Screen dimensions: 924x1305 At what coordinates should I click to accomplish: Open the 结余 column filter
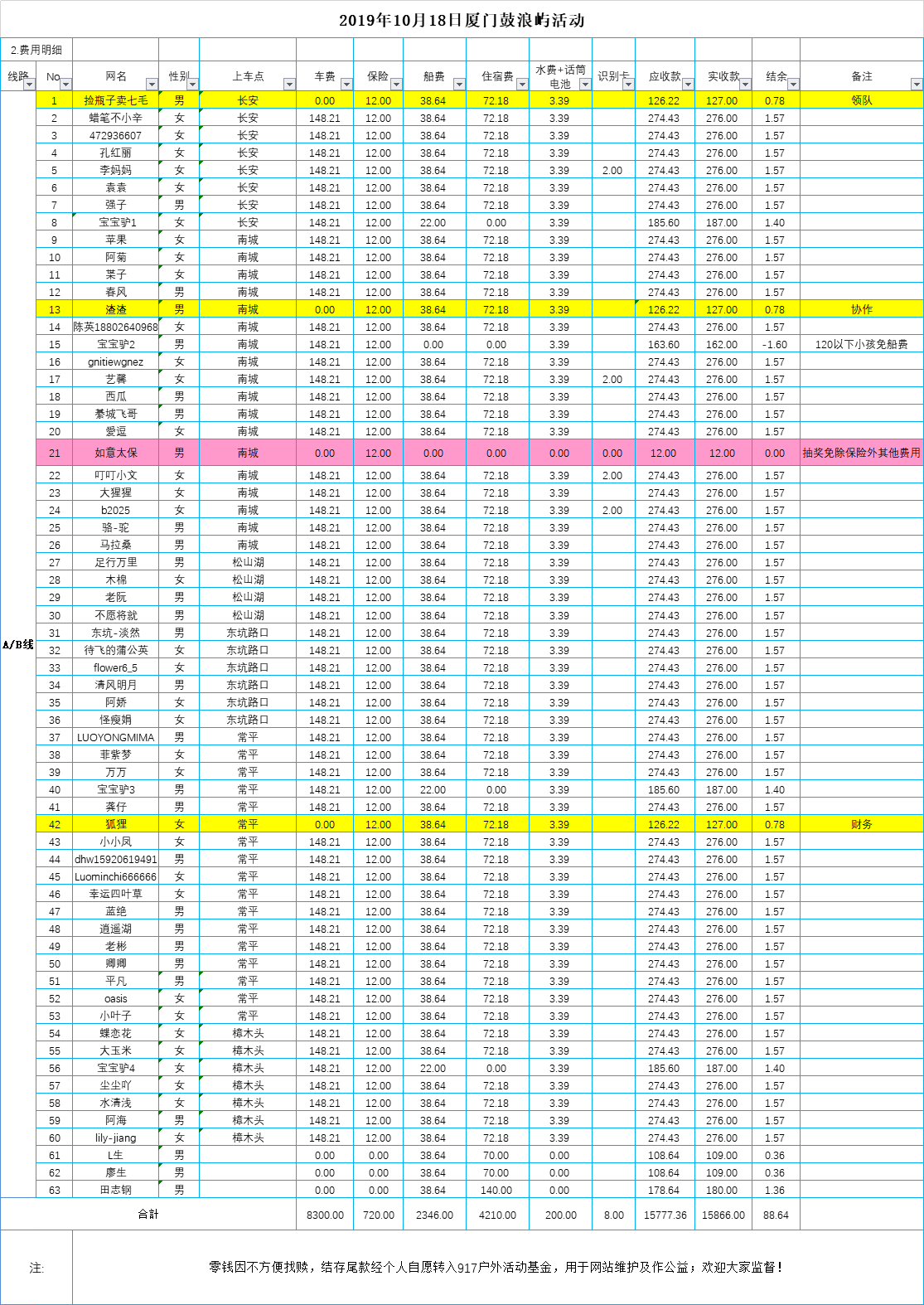pyautogui.click(x=793, y=85)
